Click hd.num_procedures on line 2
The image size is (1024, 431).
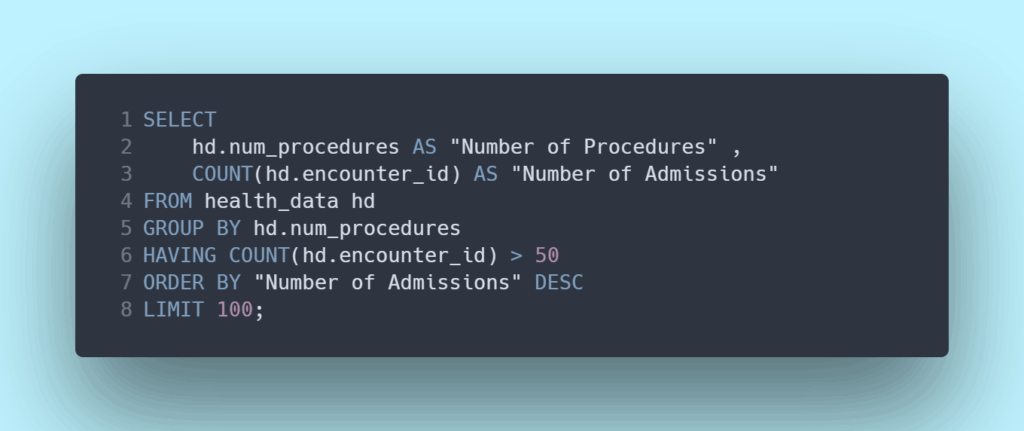pyautogui.click(x=296, y=147)
